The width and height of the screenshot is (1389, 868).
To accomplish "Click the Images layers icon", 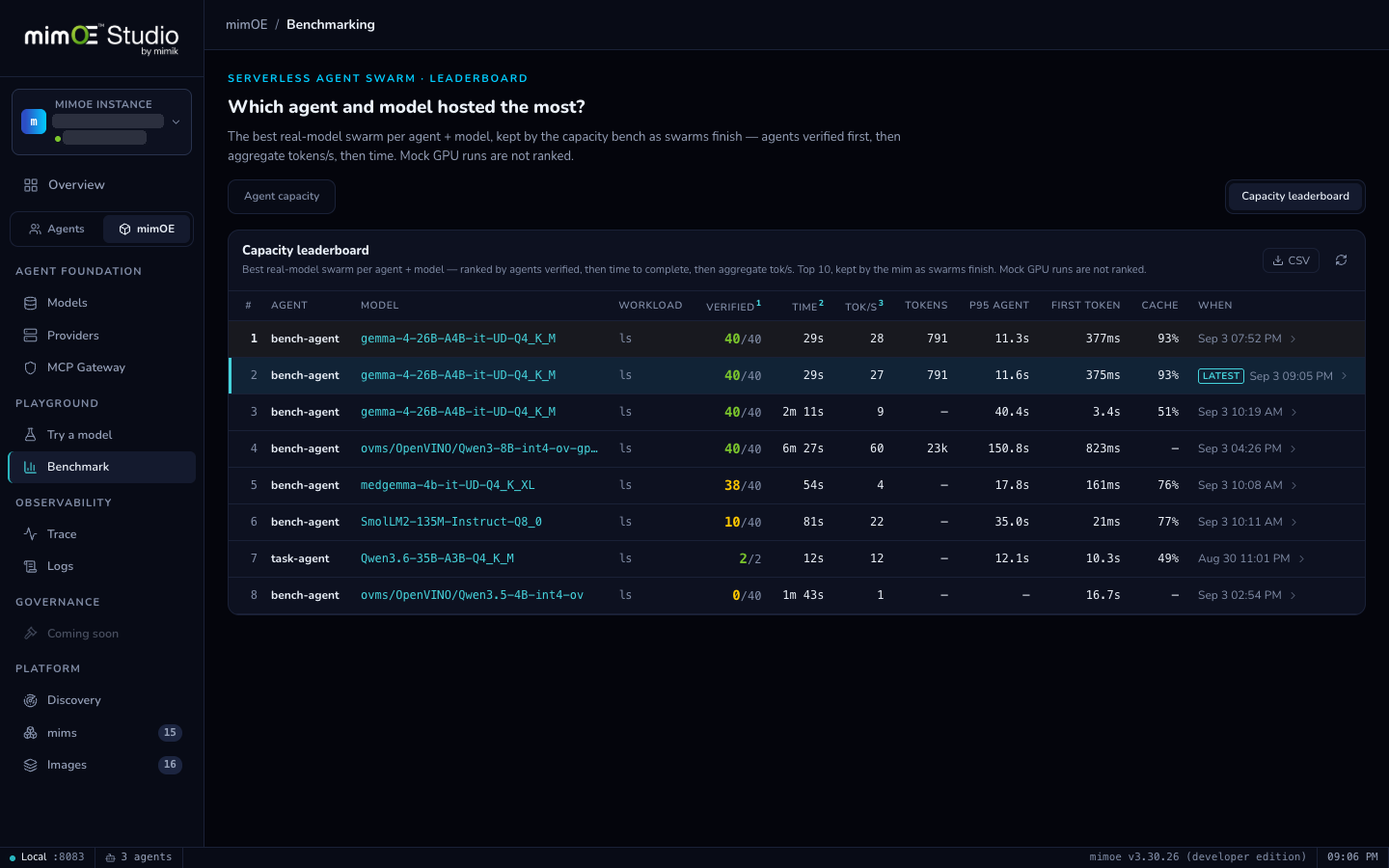I will coord(30,765).
